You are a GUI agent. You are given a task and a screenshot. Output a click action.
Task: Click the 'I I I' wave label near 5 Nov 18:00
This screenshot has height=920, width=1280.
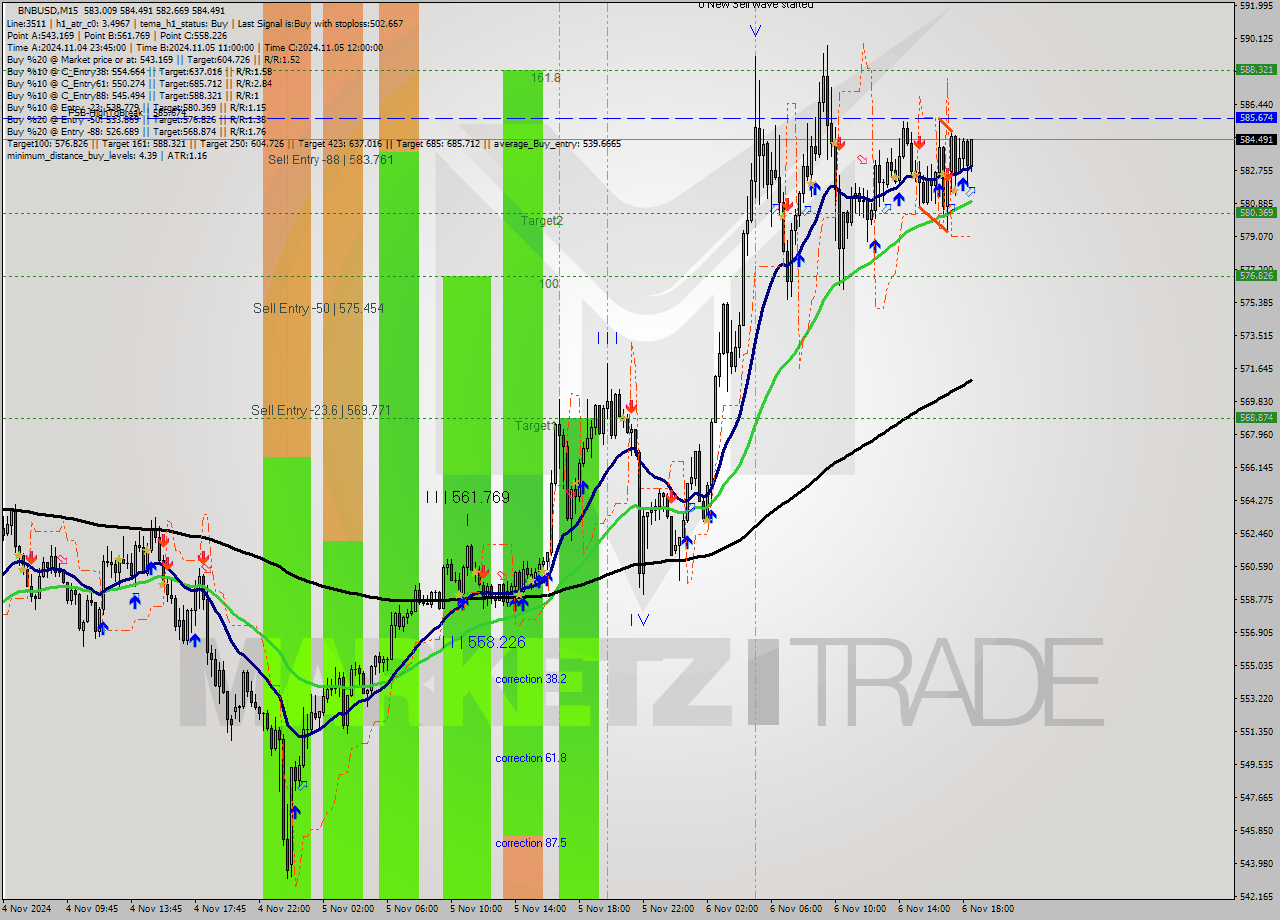click(x=607, y=338)
